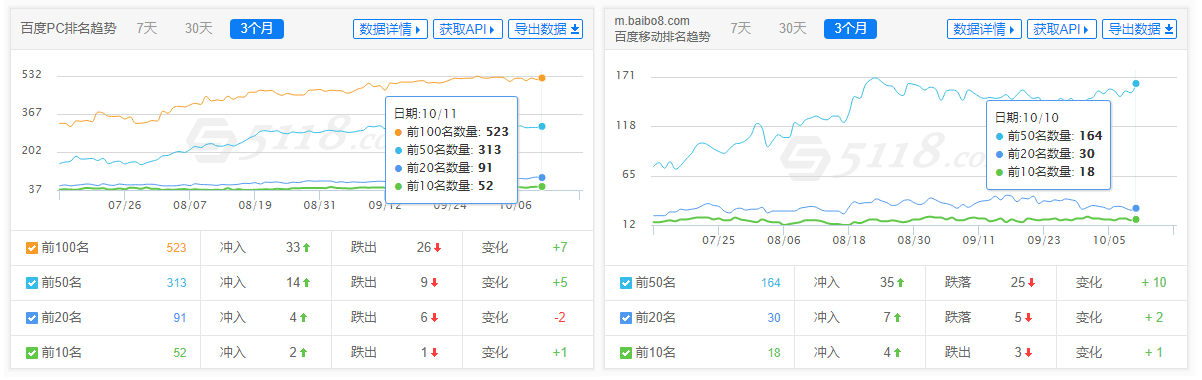1202x380 pixels.
Task: Export PC ranking data via 导出数据
Action: pos(546,29)
